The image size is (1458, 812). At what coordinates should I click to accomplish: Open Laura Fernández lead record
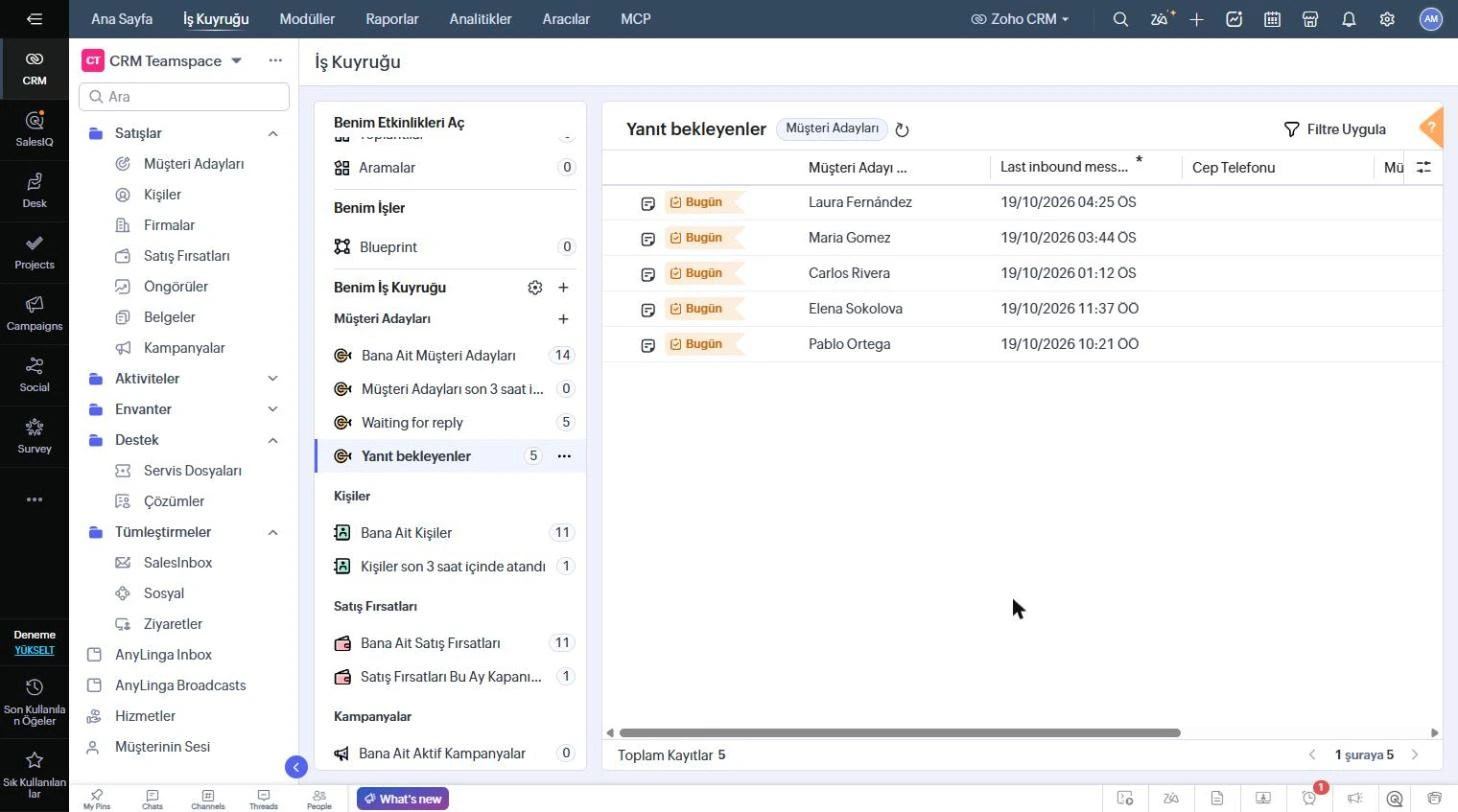tap(860, 202)
